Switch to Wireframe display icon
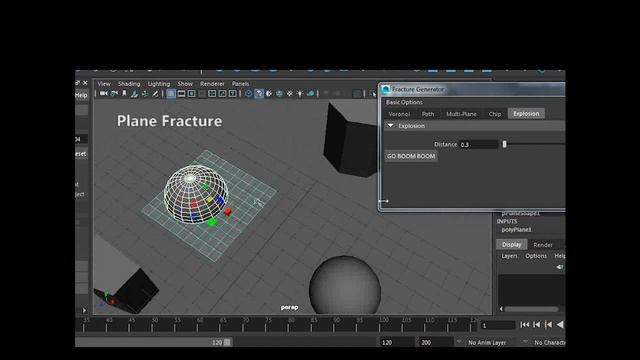Image resolution: width=640 pixels, height=360 pixels. coord(249,94)
